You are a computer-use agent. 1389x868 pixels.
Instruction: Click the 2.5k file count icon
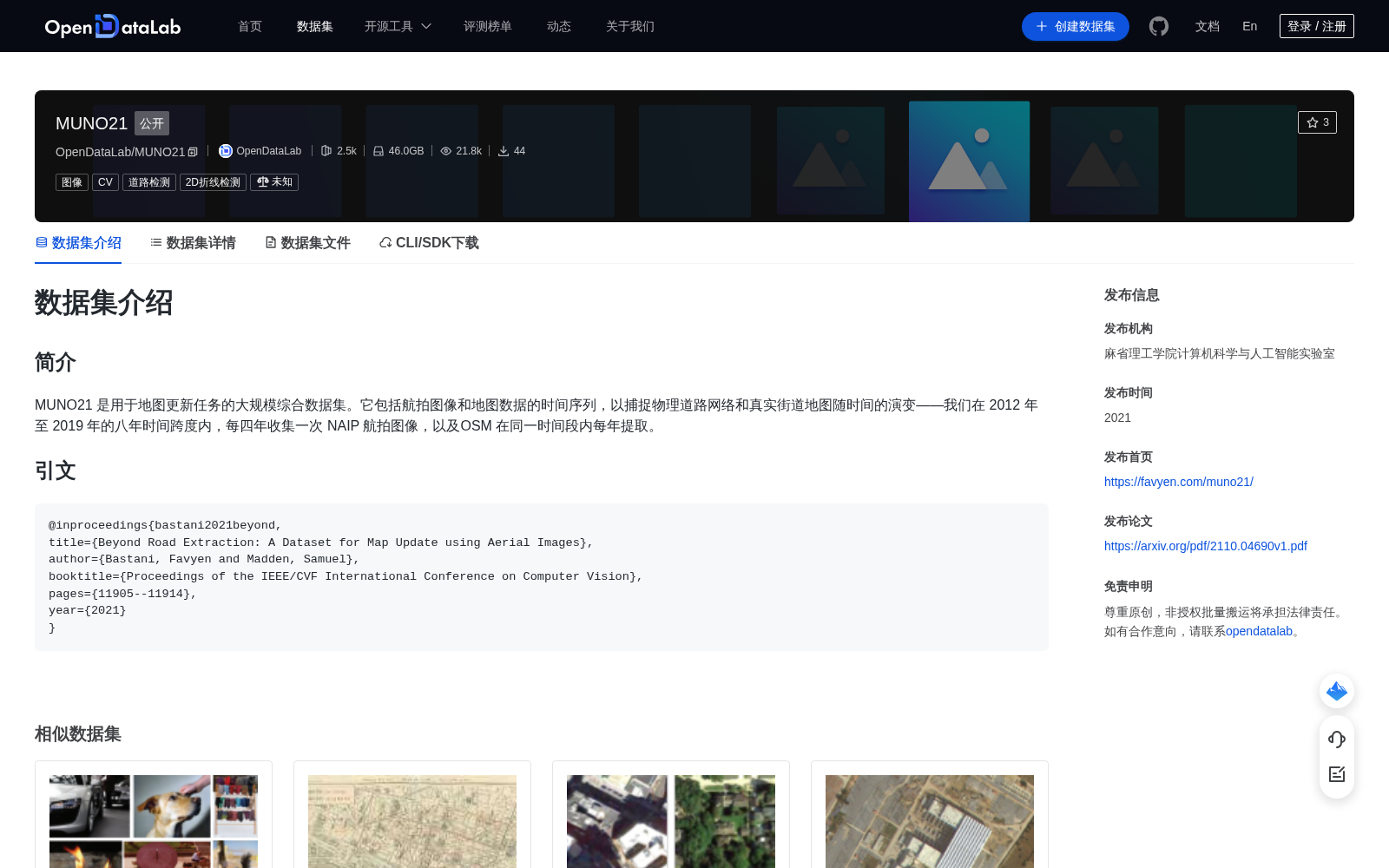click(326, 151)
